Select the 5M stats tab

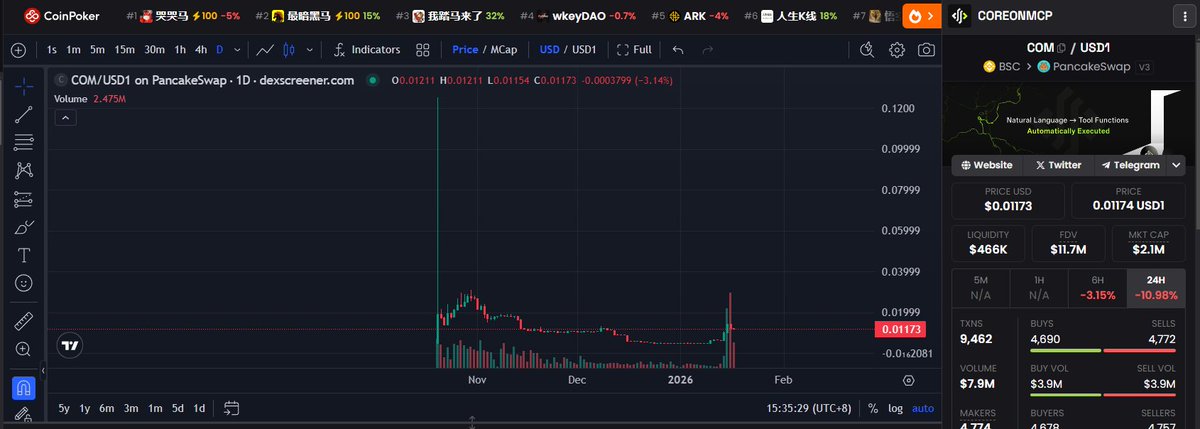point(980,287)
